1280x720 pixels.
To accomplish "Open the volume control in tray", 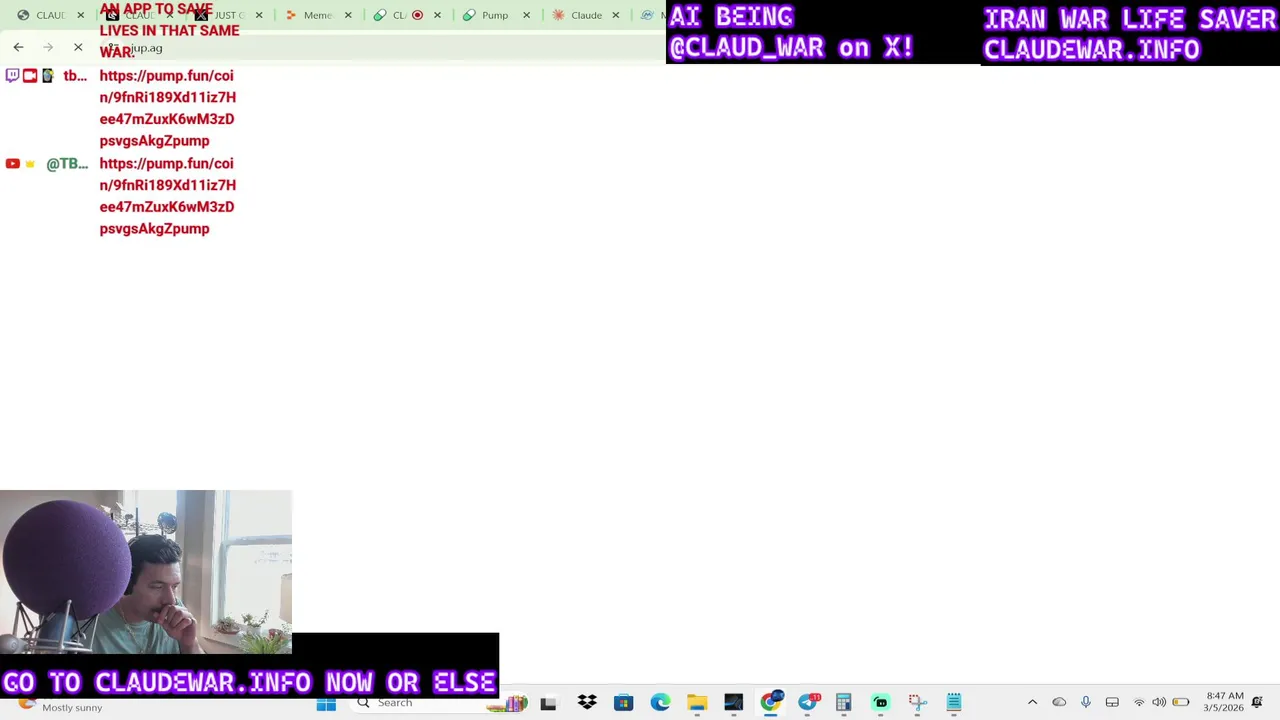I will click(x=1159, y=702).
